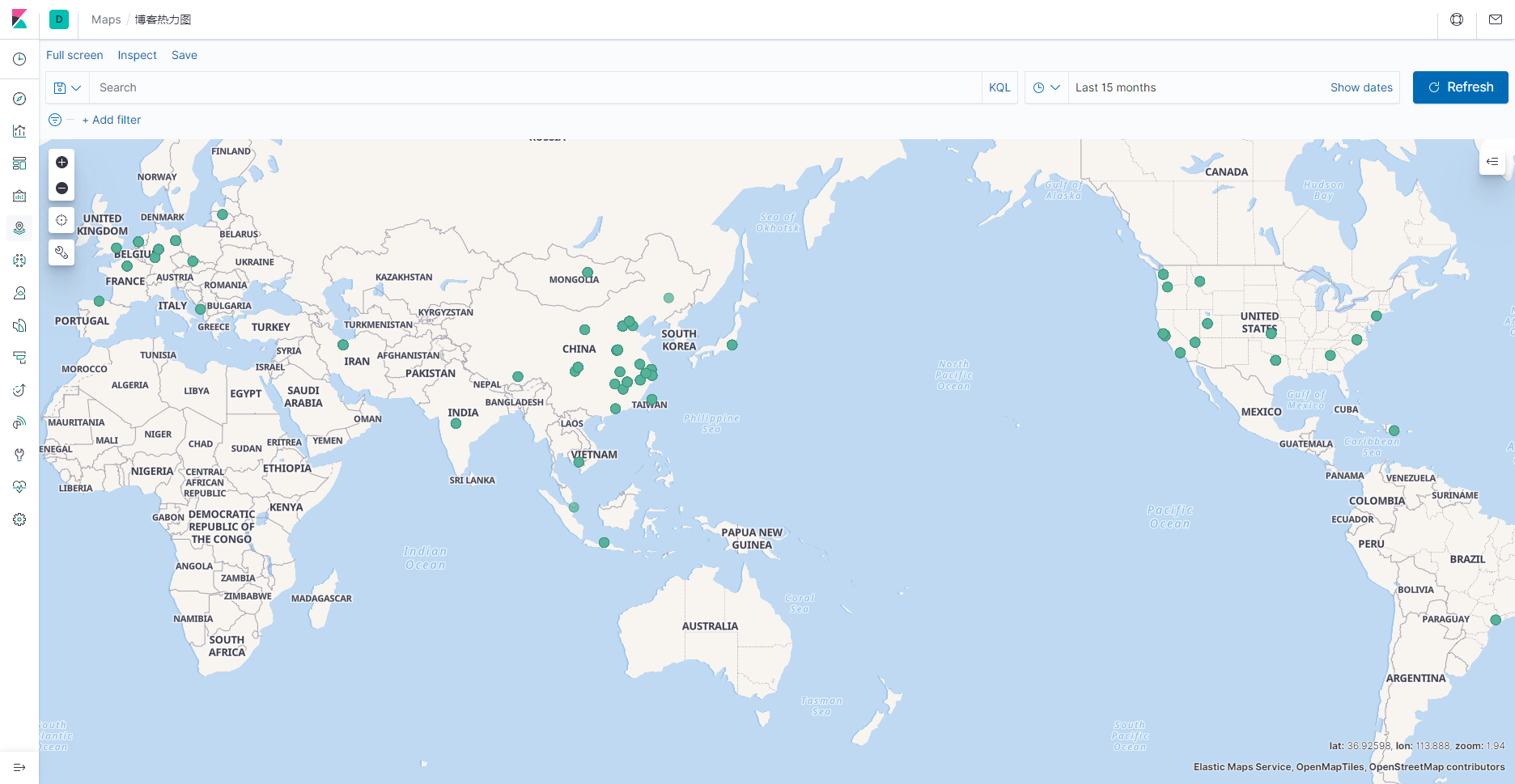Open Infrastructure icon in sidebar

tap(19, 293)
